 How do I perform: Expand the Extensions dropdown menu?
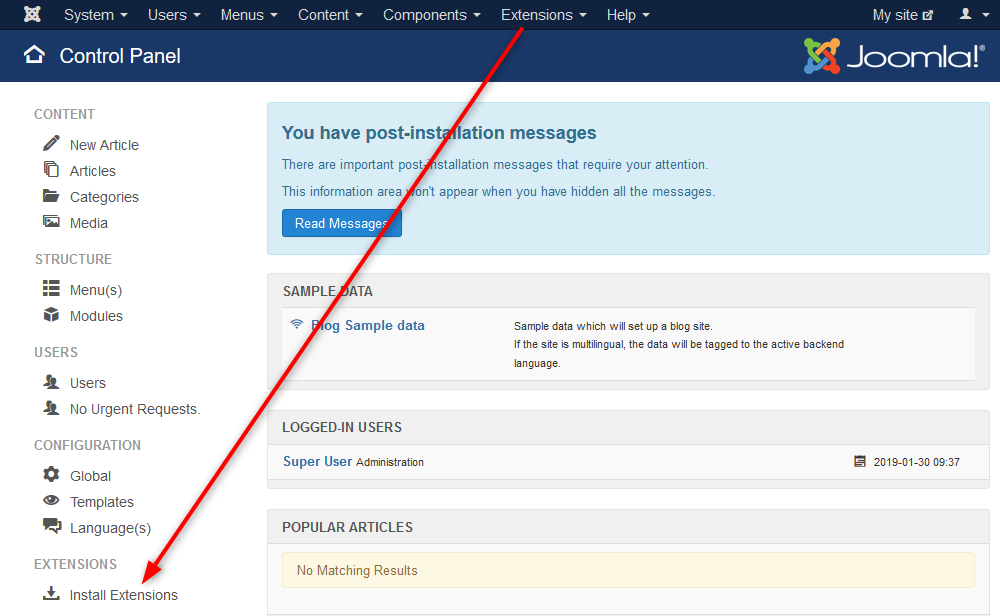(543, 15)
